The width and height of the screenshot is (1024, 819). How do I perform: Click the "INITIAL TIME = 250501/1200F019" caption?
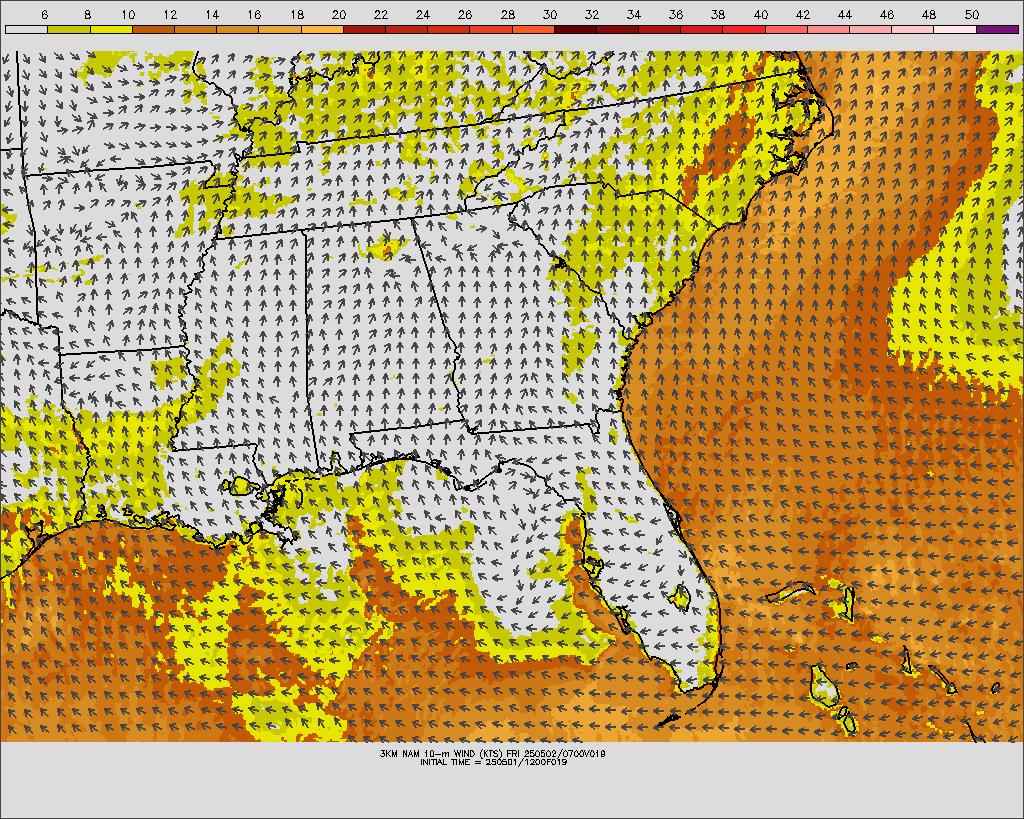pos(494,762)
